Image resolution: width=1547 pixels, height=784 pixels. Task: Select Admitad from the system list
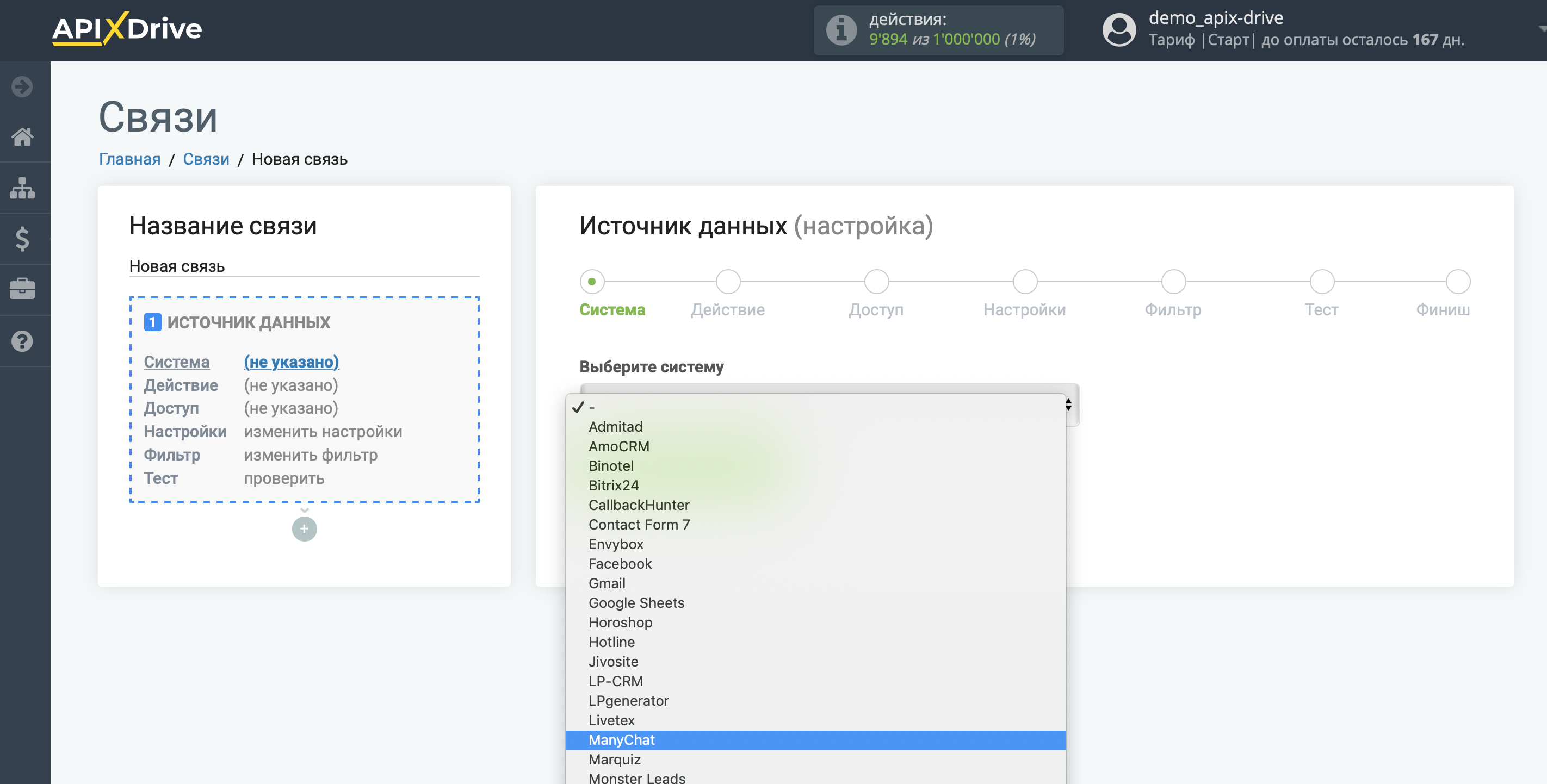(x=815, y=427)
